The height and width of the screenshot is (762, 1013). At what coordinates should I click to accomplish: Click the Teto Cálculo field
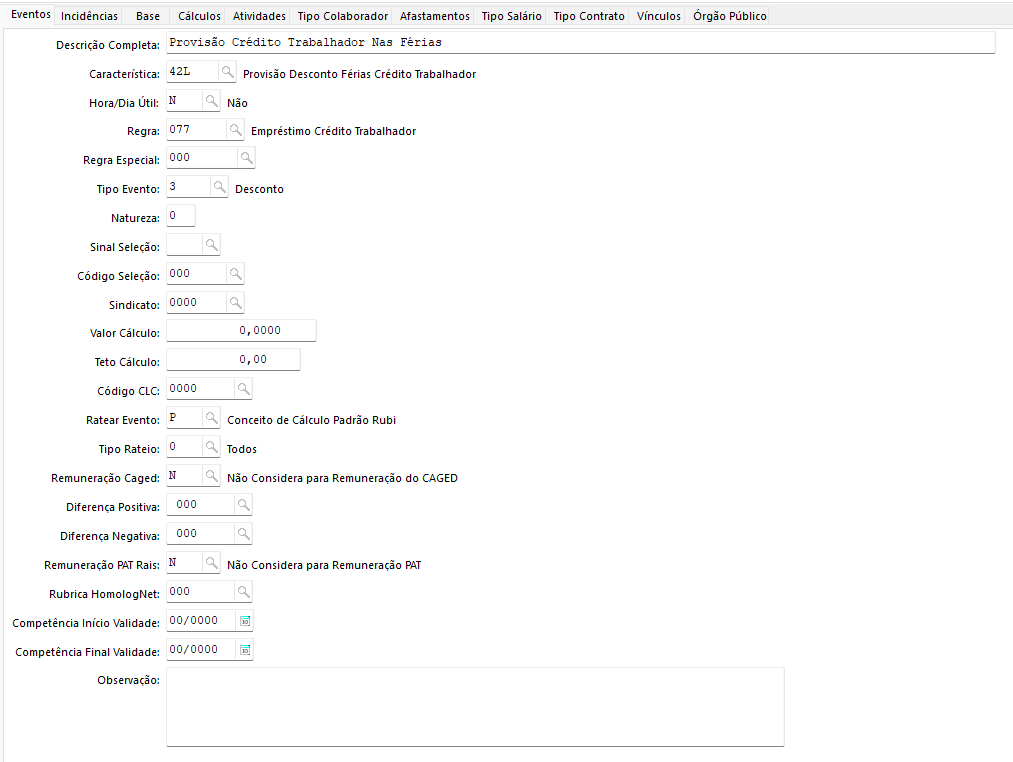point(233,360)
